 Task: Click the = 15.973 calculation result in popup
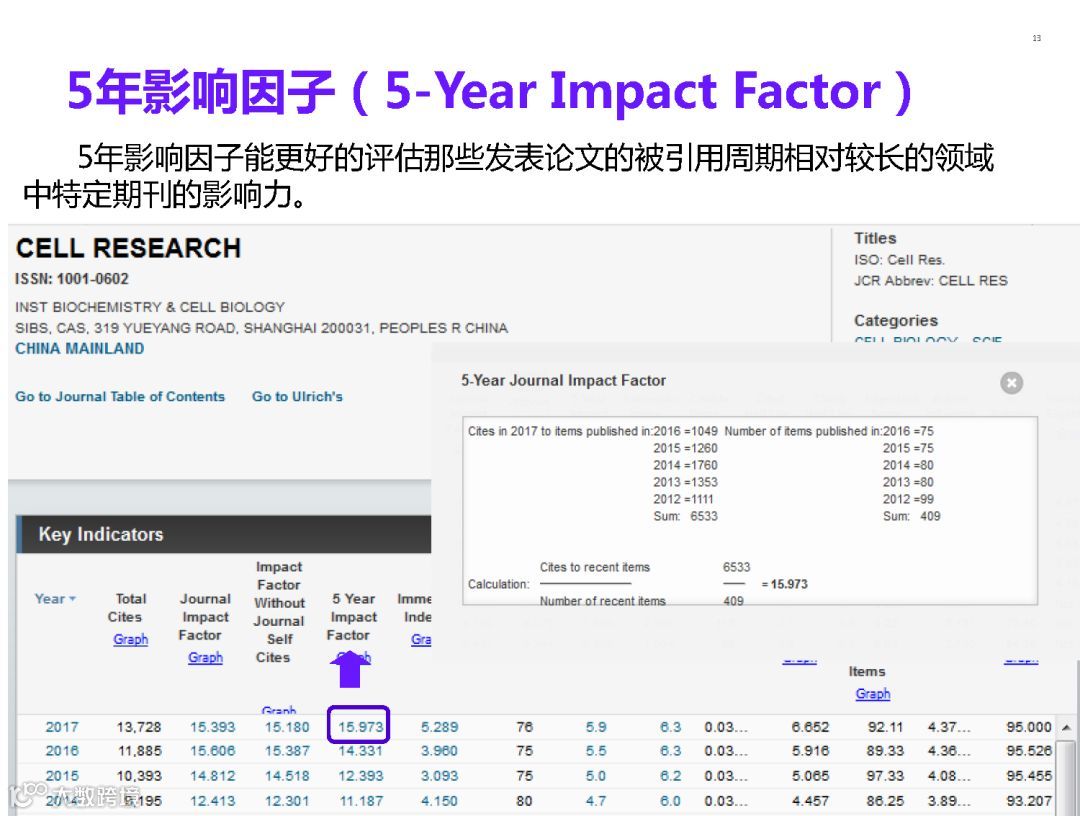pyautogui.click(x=785, y=584)
